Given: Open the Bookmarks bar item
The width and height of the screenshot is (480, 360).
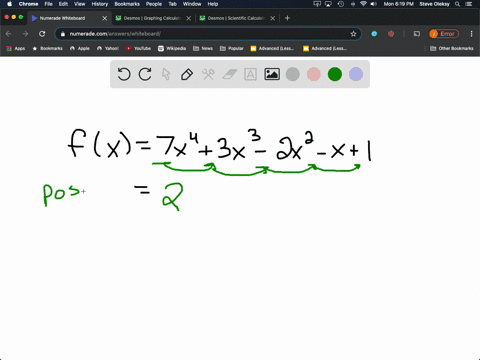Looking at the screenshot, I should (x=47, y=48).
